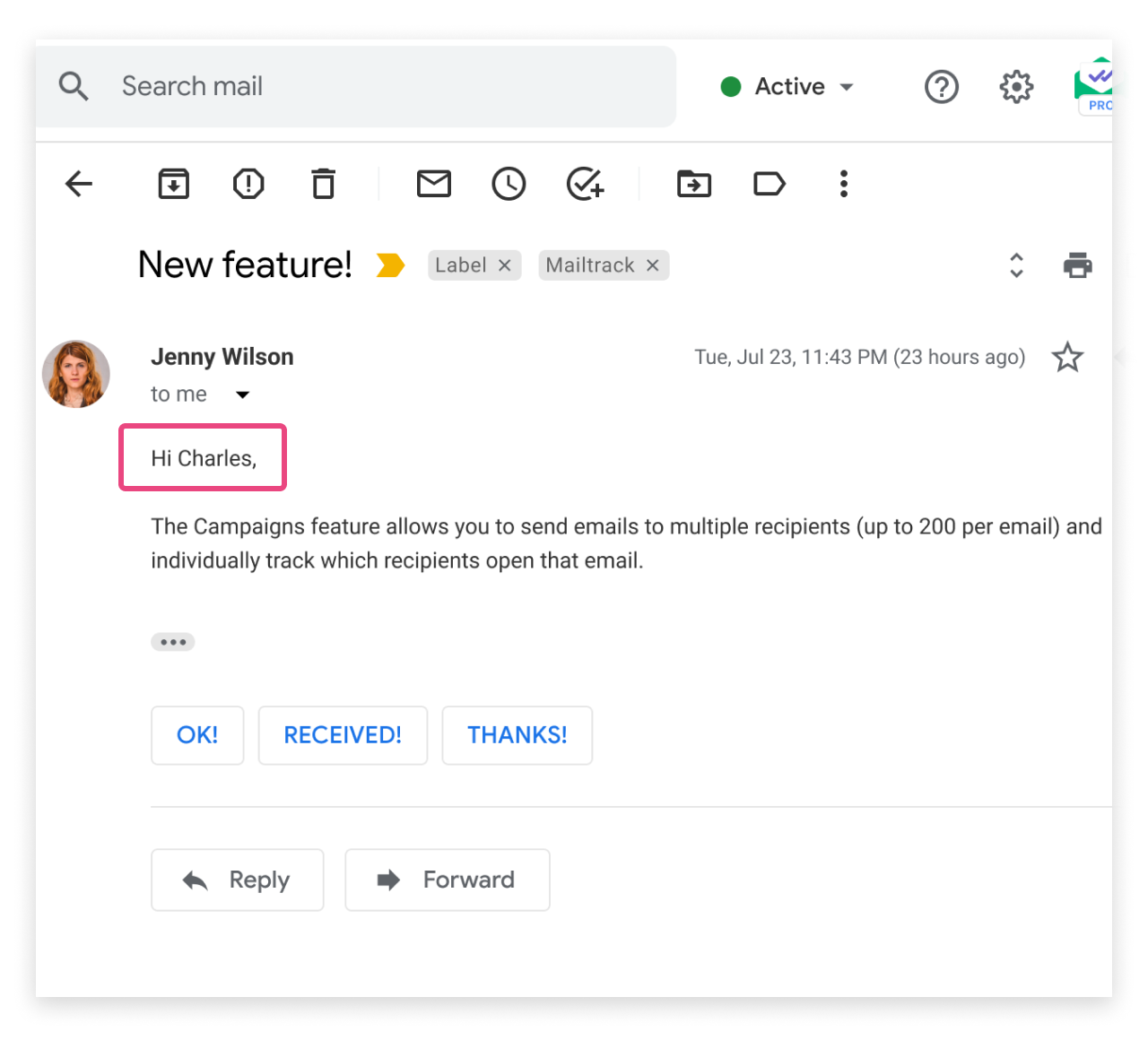
Task: Add email to Tasks
Action: coord(585,184)
